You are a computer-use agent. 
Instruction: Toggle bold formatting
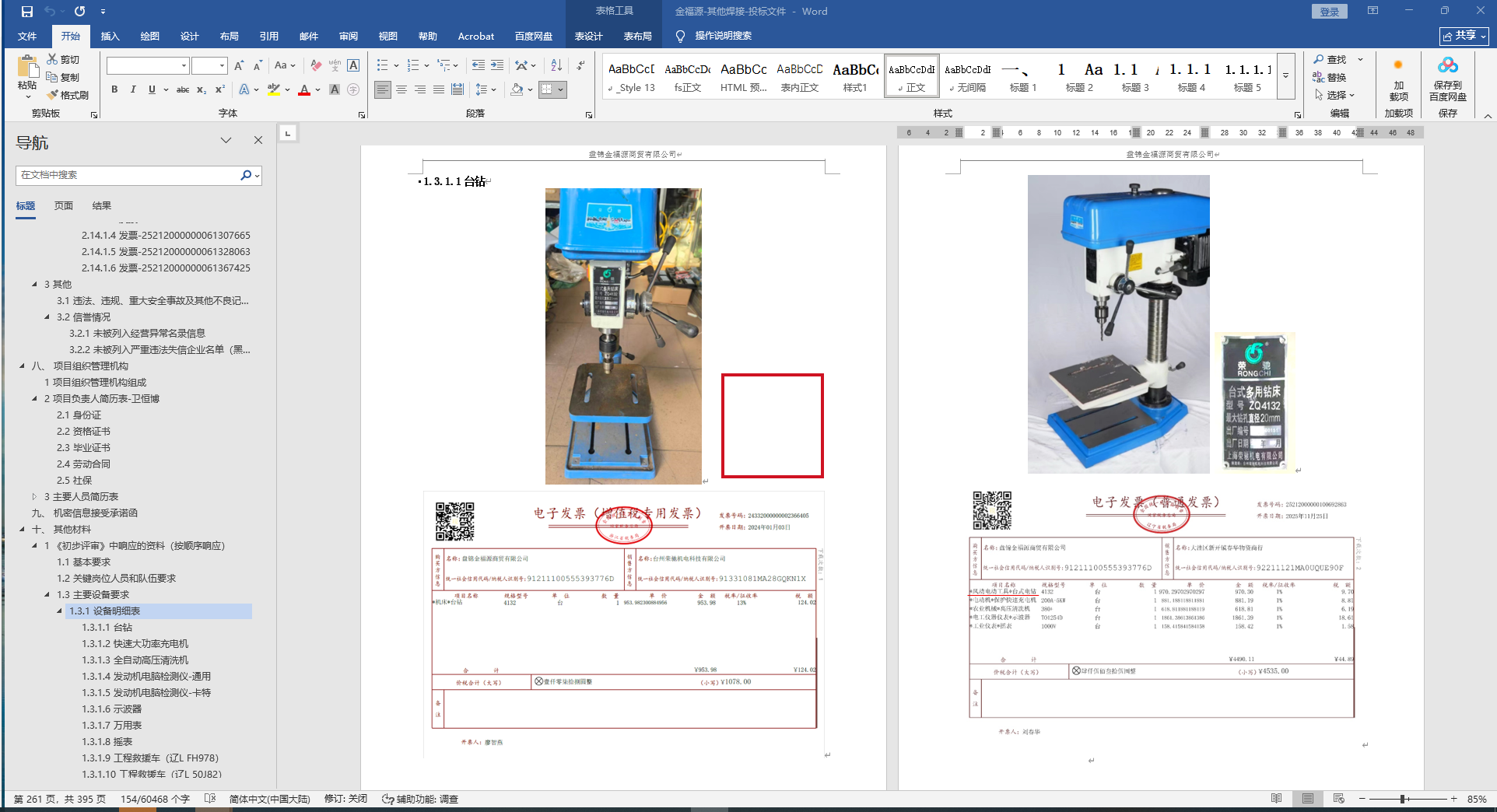114,89
